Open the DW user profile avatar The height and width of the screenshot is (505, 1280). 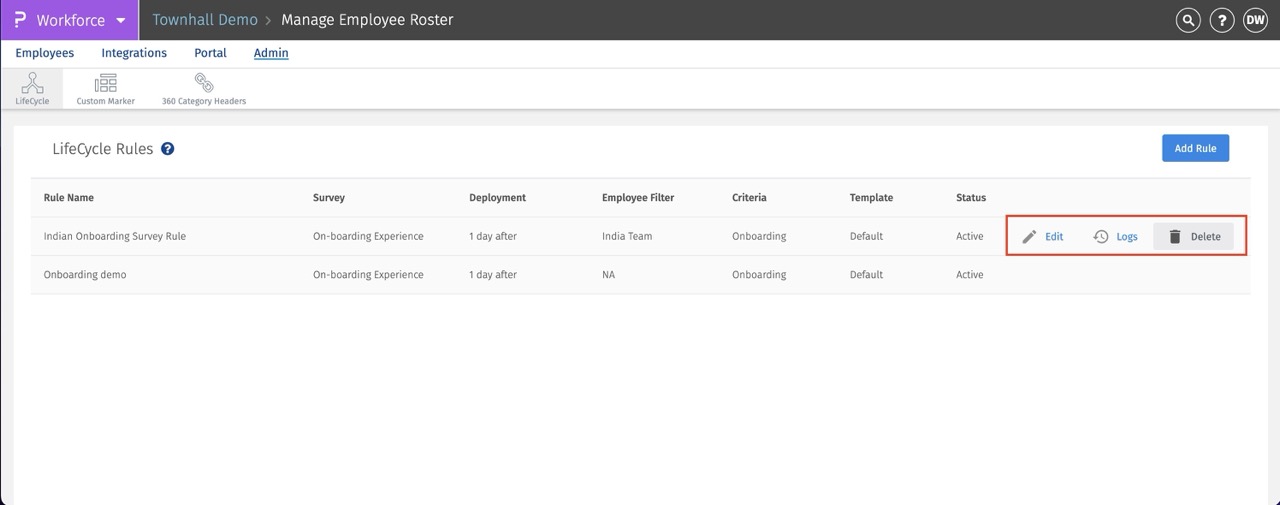coord(1255,20)
